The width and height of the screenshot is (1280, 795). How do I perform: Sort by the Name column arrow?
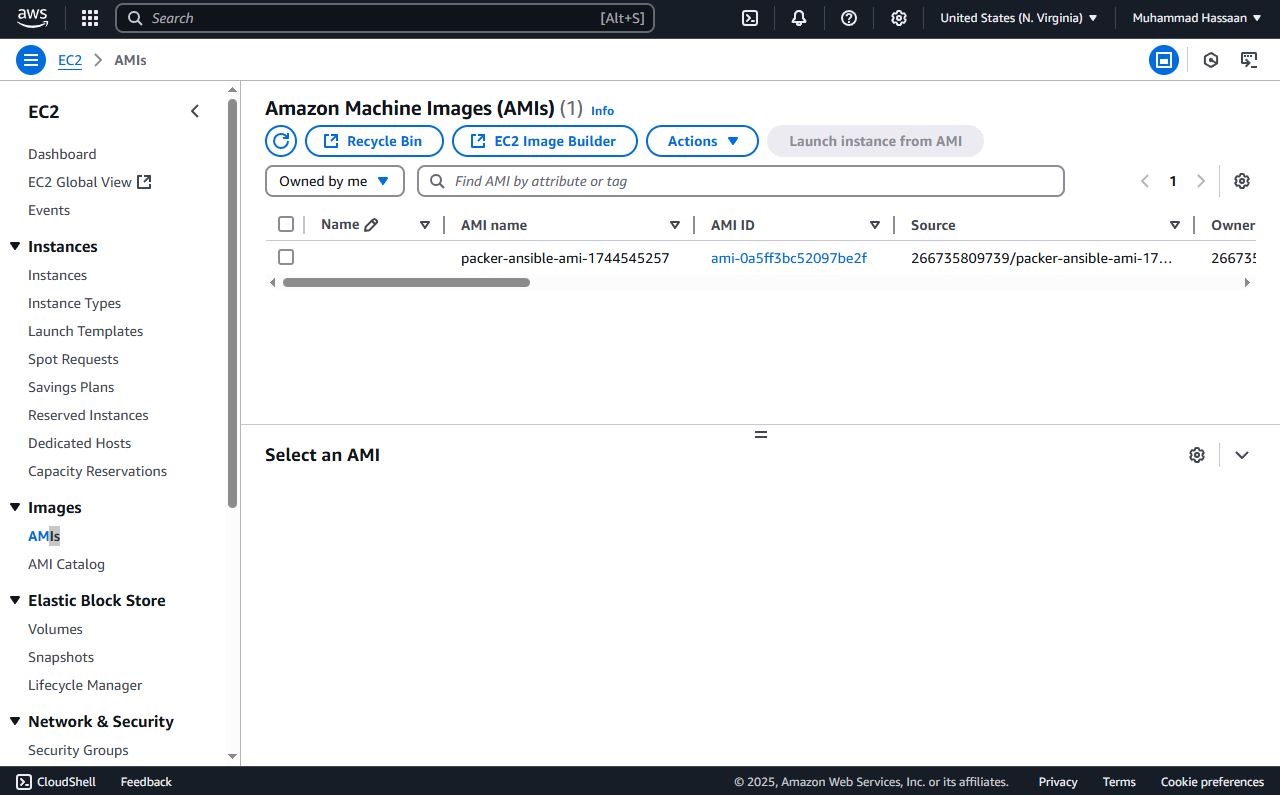[425, 225]
